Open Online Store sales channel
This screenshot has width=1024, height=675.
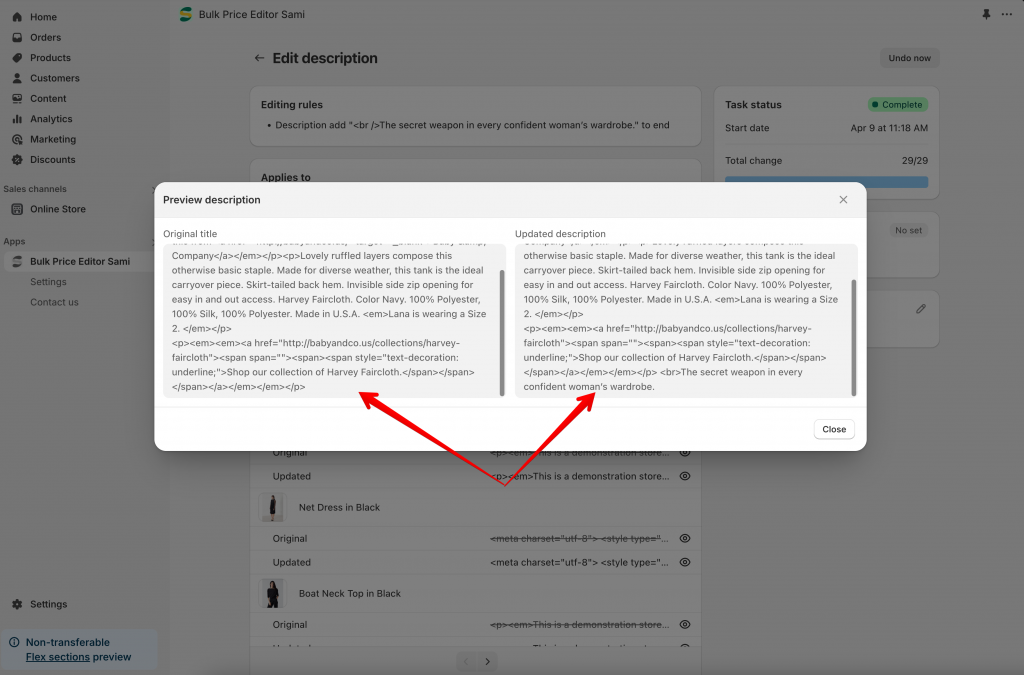pos(58,209)
